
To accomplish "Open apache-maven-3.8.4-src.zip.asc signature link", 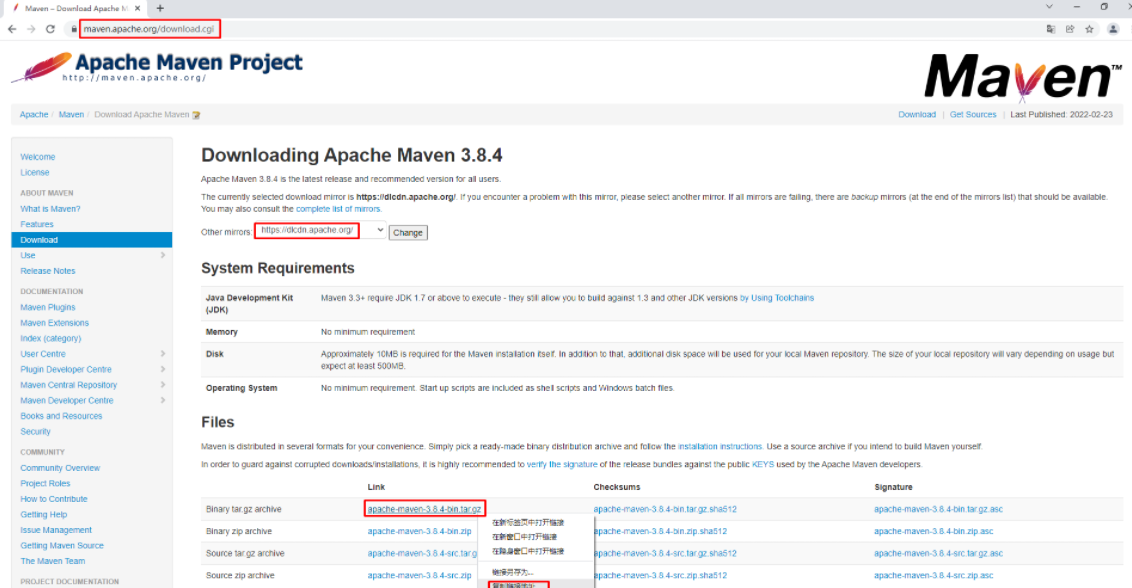I will coord(933,576).
